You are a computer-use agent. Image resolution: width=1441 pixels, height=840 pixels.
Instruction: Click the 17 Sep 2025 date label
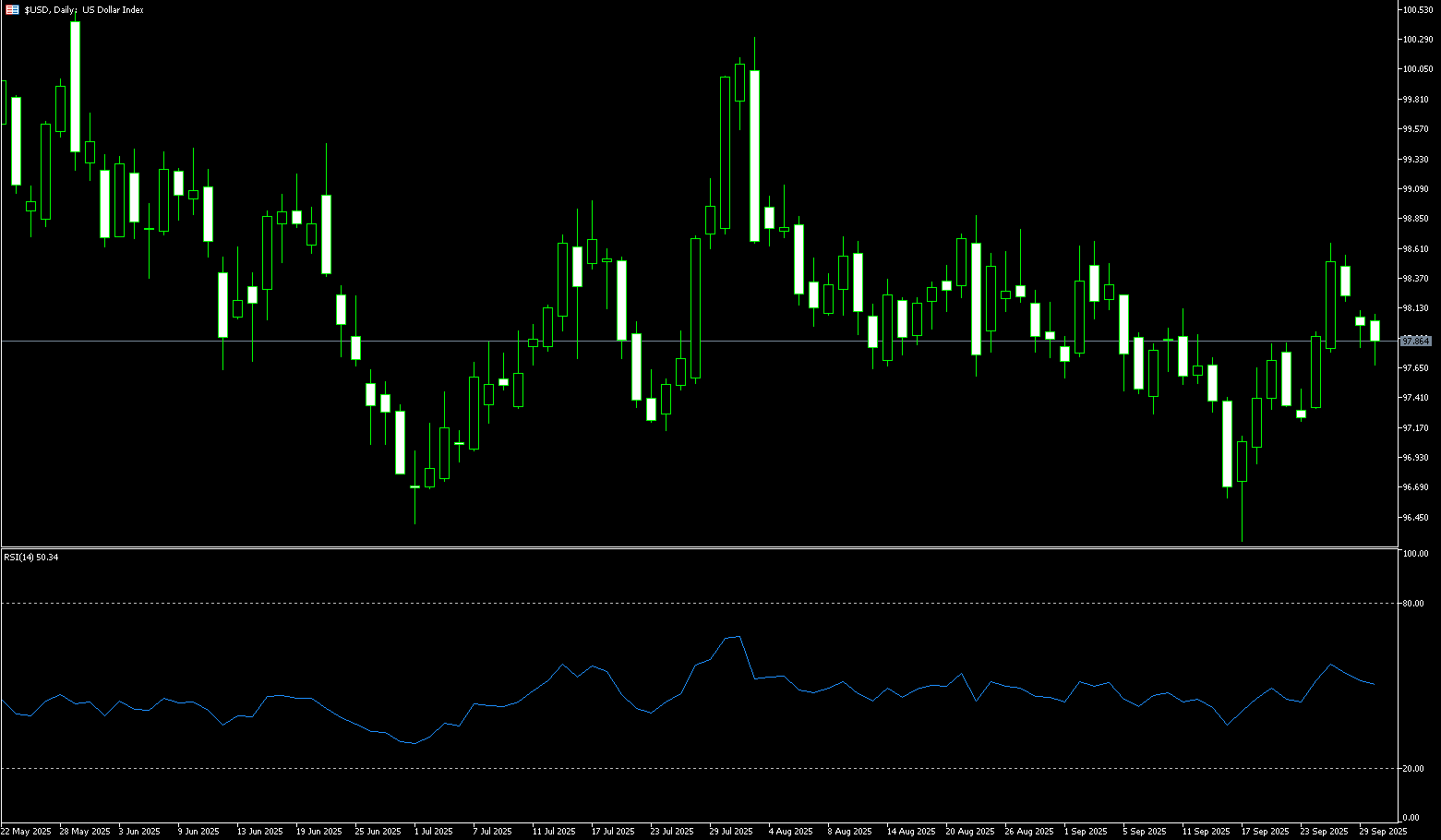coord(1265,832)
